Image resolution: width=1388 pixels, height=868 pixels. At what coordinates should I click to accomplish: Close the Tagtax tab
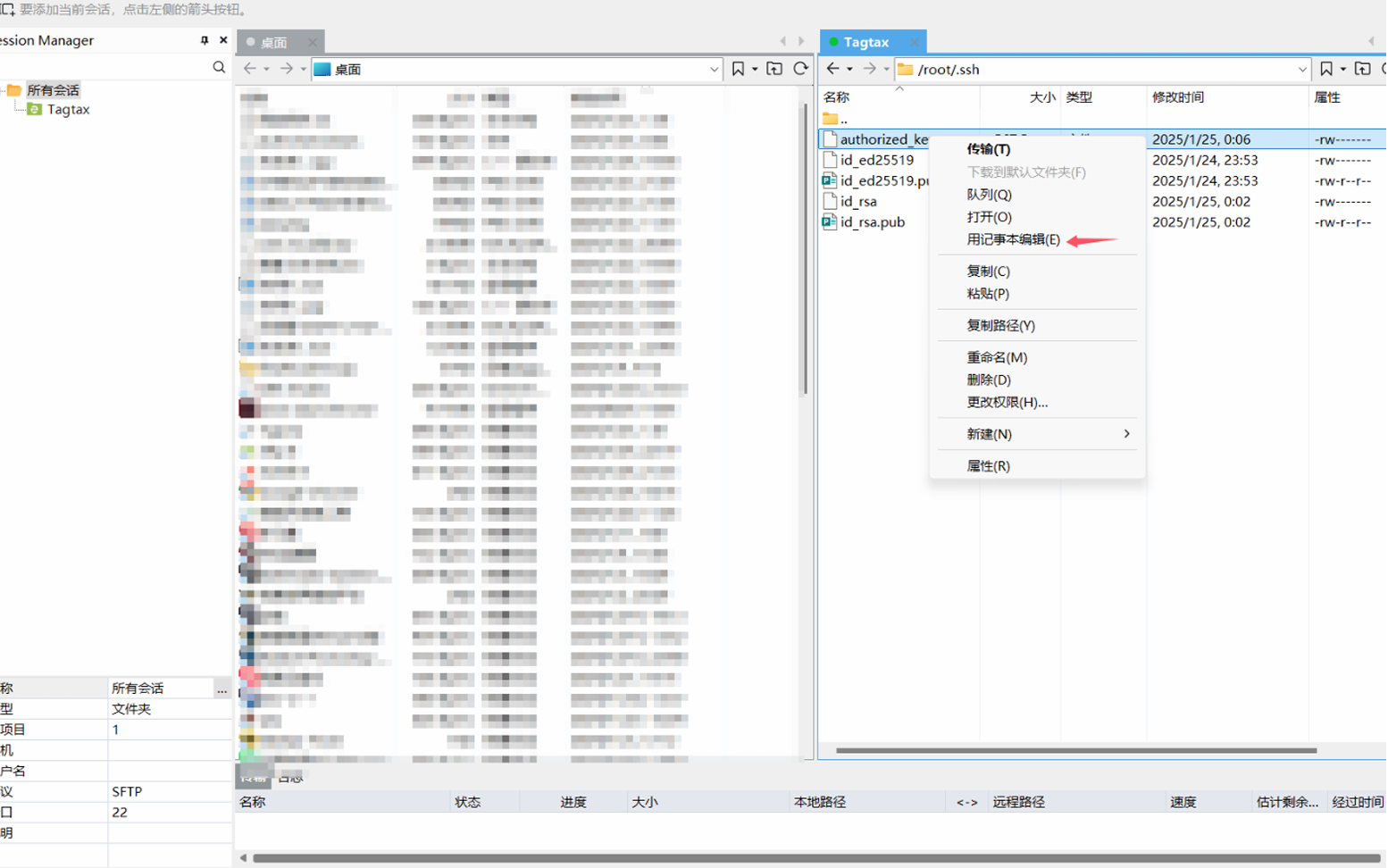coord(914,42)
